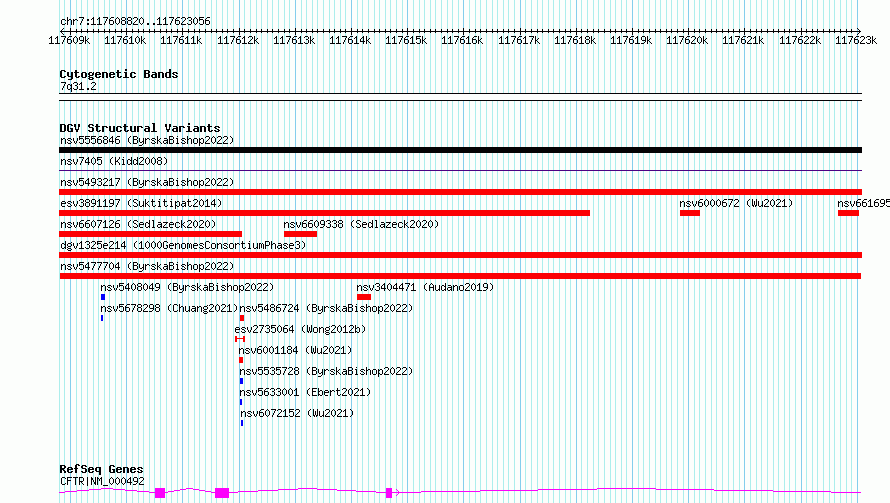Click the red esv3891197 variant bar
This screenshot has width=890, height=503.
coord(325,213)
